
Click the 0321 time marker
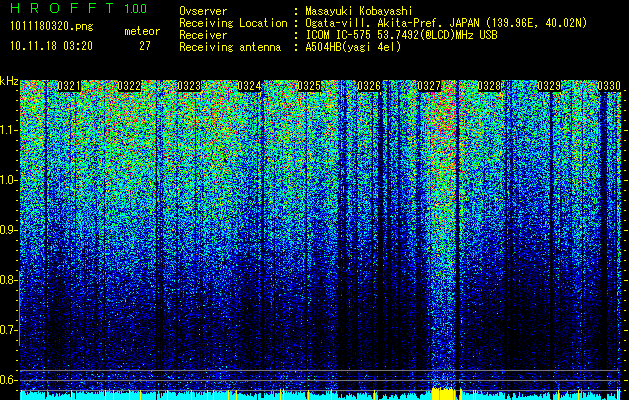pyautogui.click(x=69, y=86)
